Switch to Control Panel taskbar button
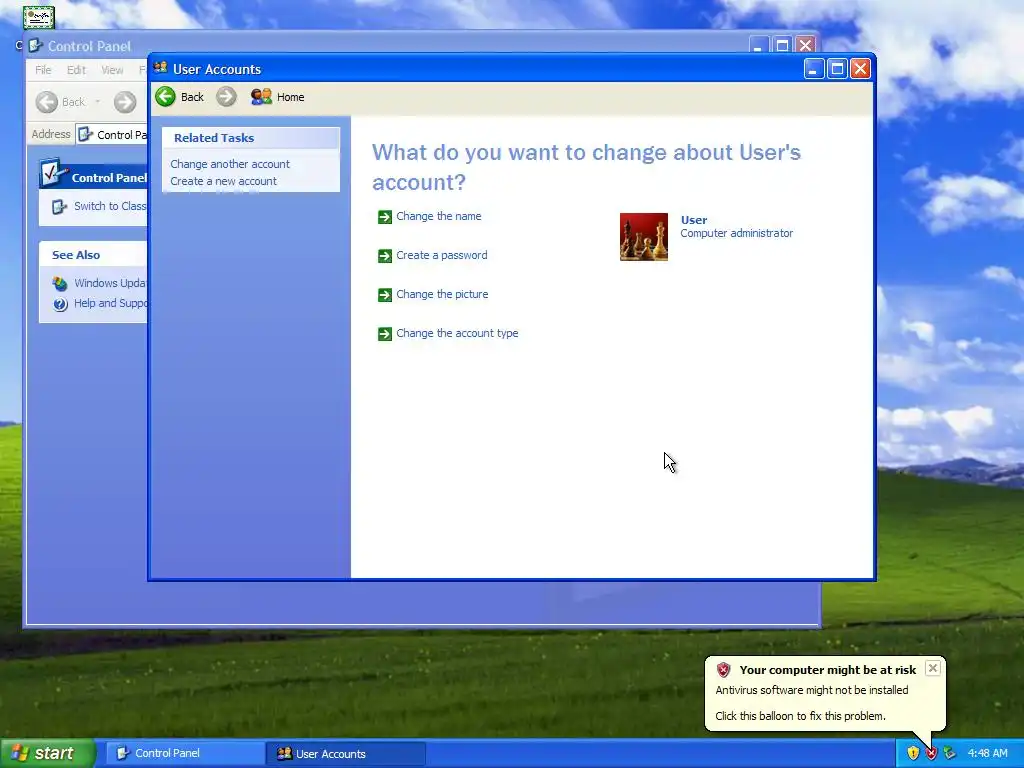The image size is (1024, 768). [184, 753]
